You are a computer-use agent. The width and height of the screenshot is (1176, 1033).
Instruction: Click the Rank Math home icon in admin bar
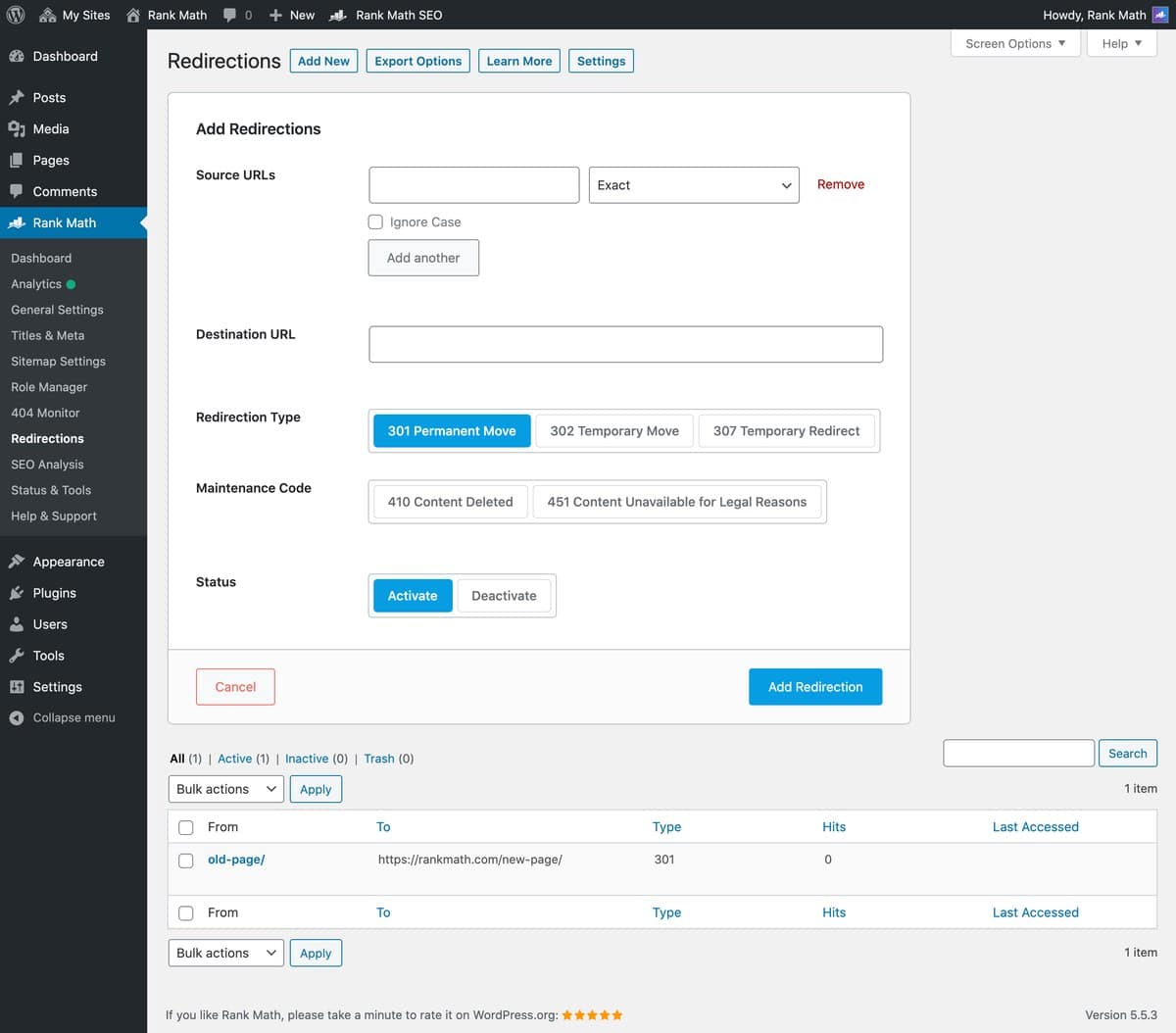133,15
